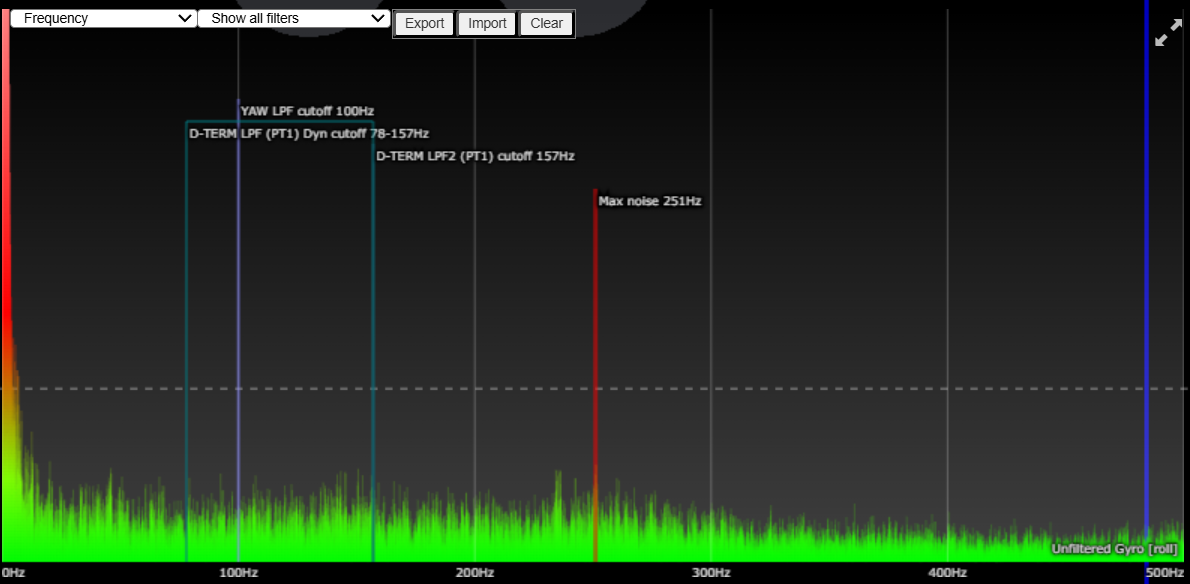
Task: Click the 400Hz axis label
Action: (947, 573)
